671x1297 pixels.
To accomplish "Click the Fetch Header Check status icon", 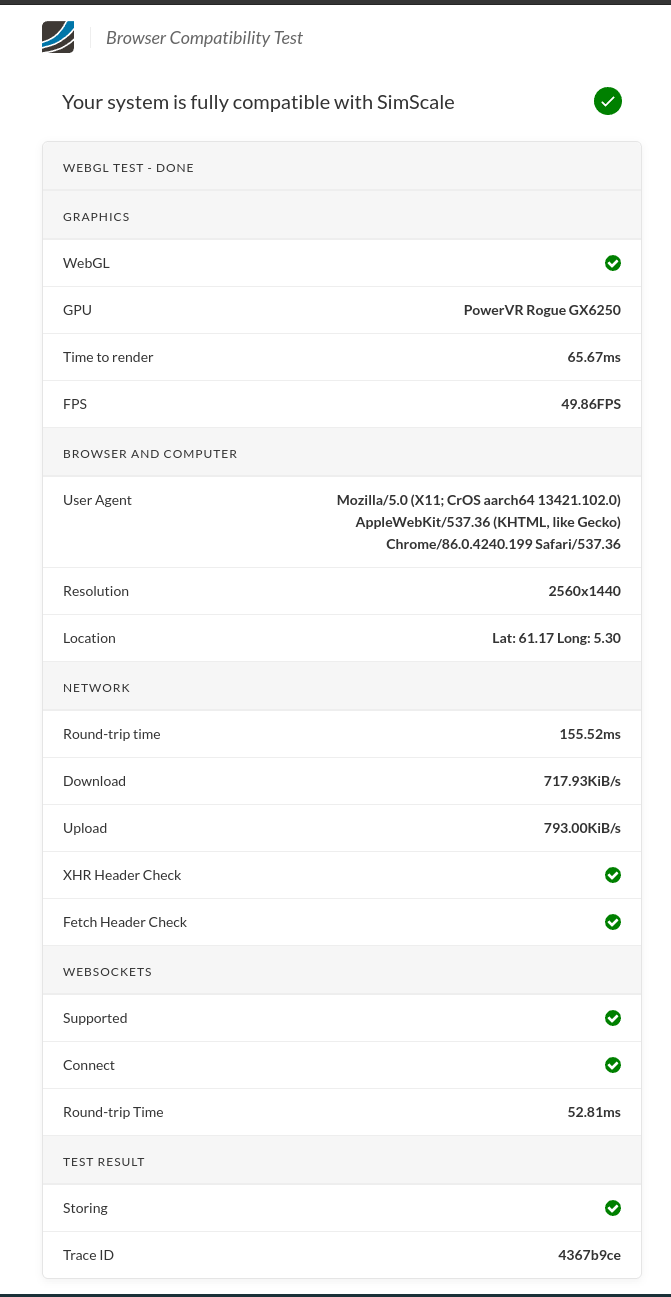I will 613,922.
